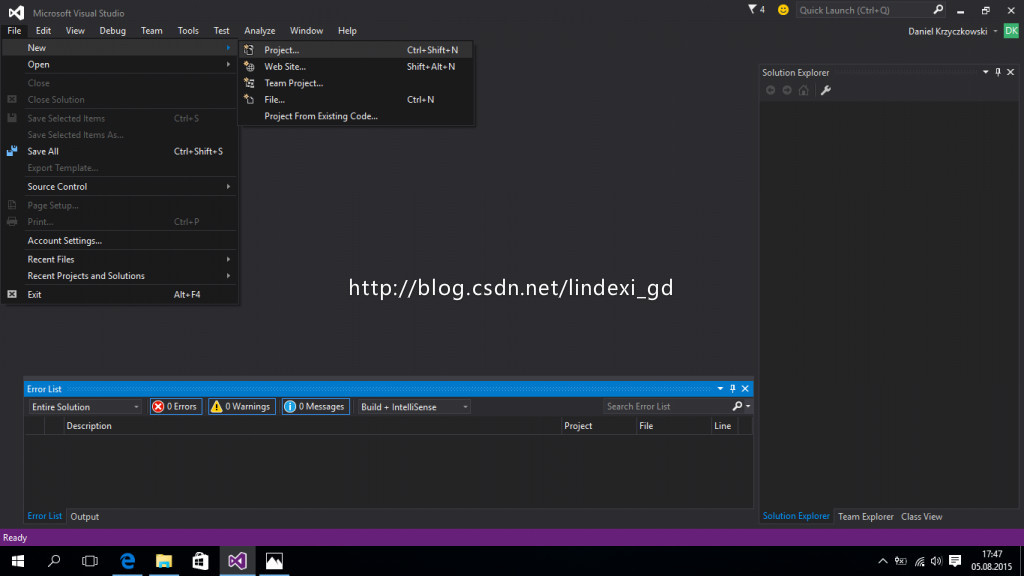Open the Tools menu
Viewport: 1024px width, 576px height.
(188, 31)
